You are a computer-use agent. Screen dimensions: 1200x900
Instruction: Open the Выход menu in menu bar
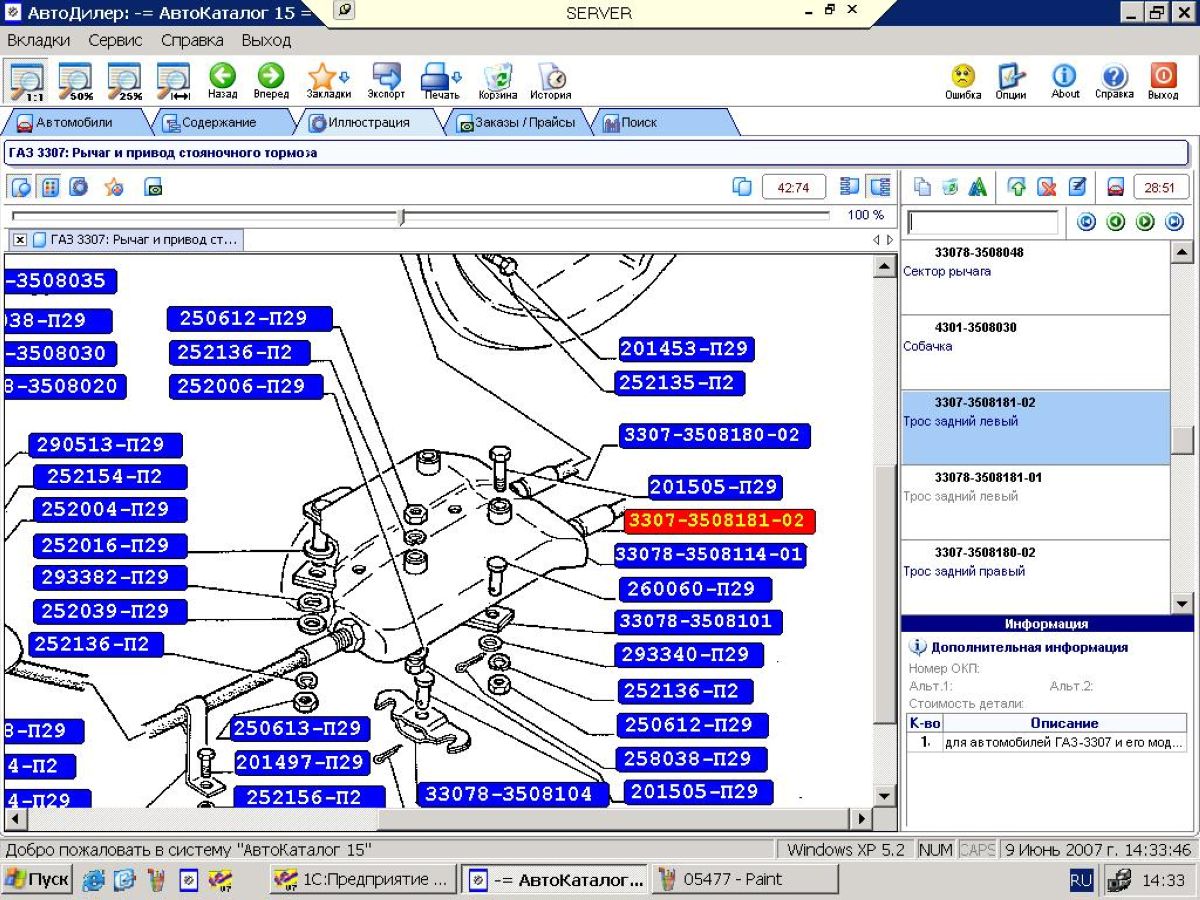click(266, 40)
